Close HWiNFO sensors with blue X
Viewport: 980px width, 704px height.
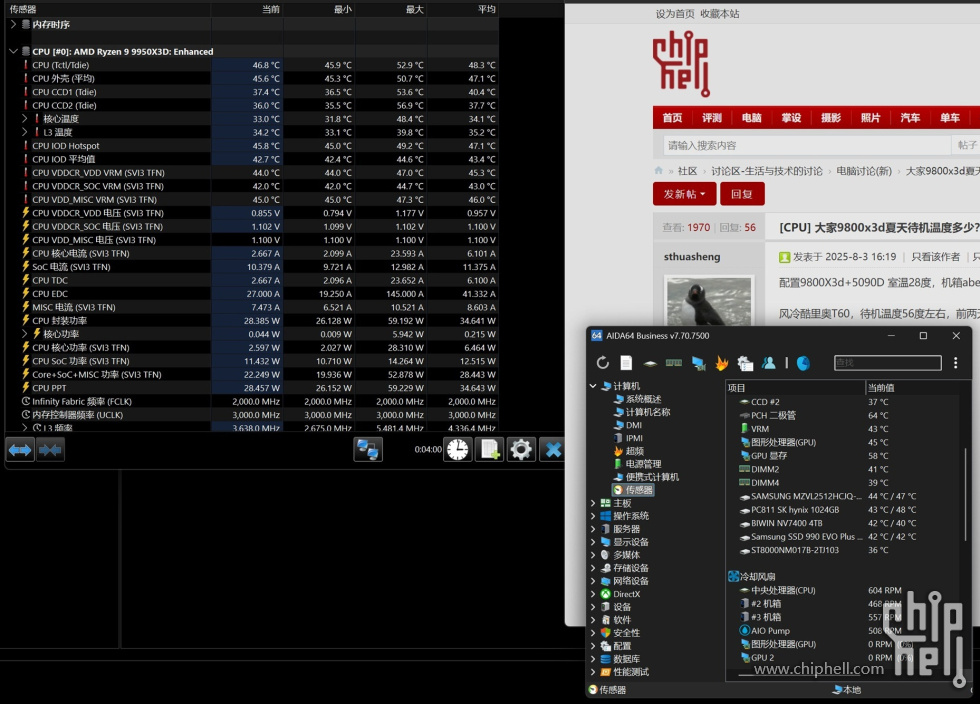point(552,450)
